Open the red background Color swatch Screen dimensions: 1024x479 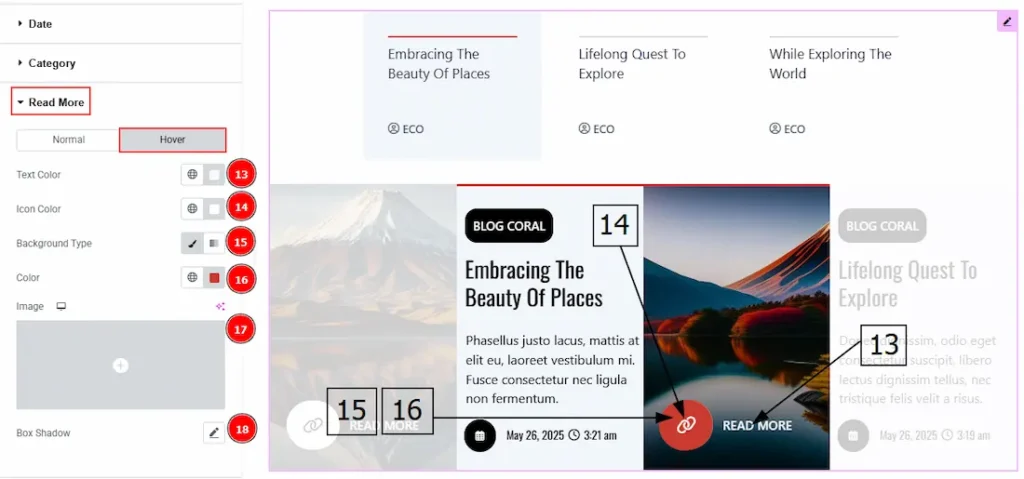click(213, 278)
